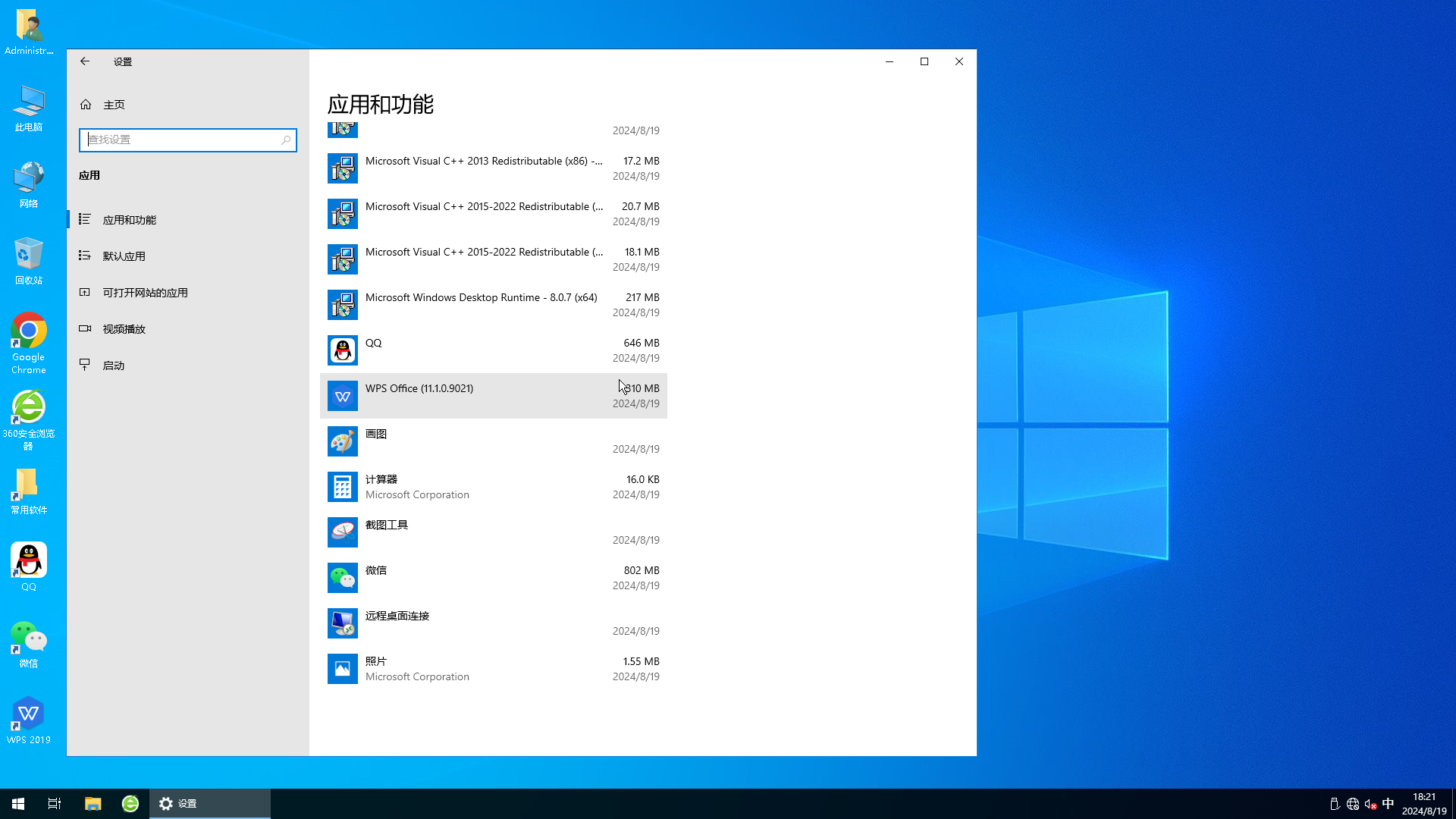Open 常用软件 desktop folder
Viewport: 1456px width, 819px height.
29,491
